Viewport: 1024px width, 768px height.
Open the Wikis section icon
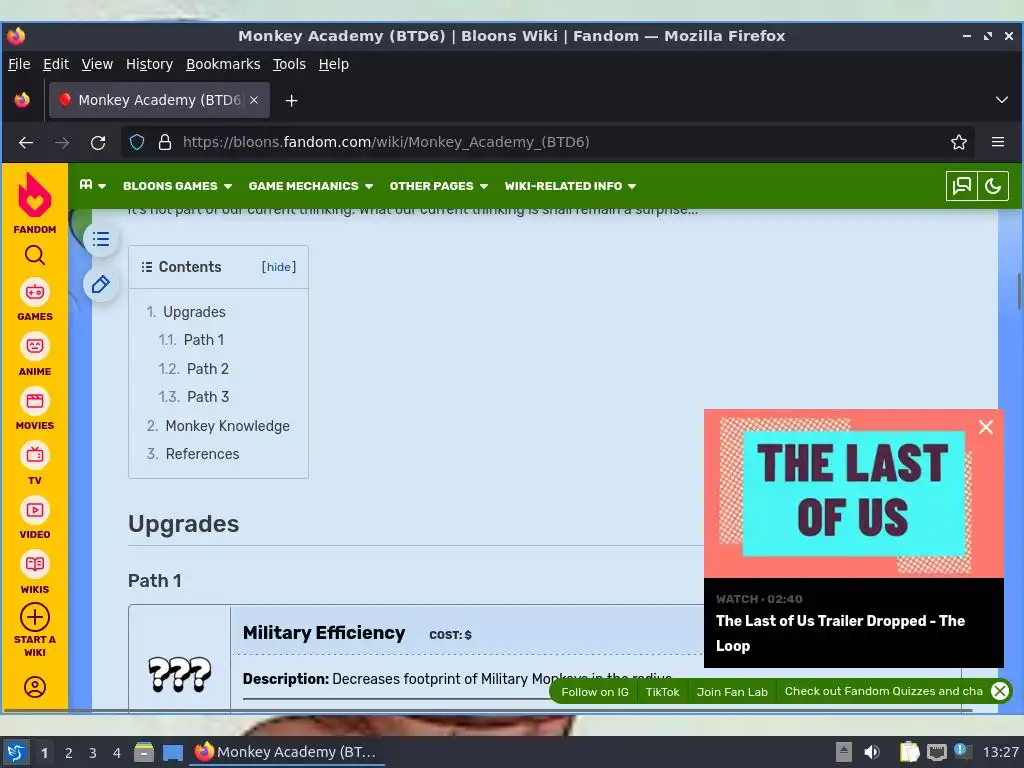(35, 564)
